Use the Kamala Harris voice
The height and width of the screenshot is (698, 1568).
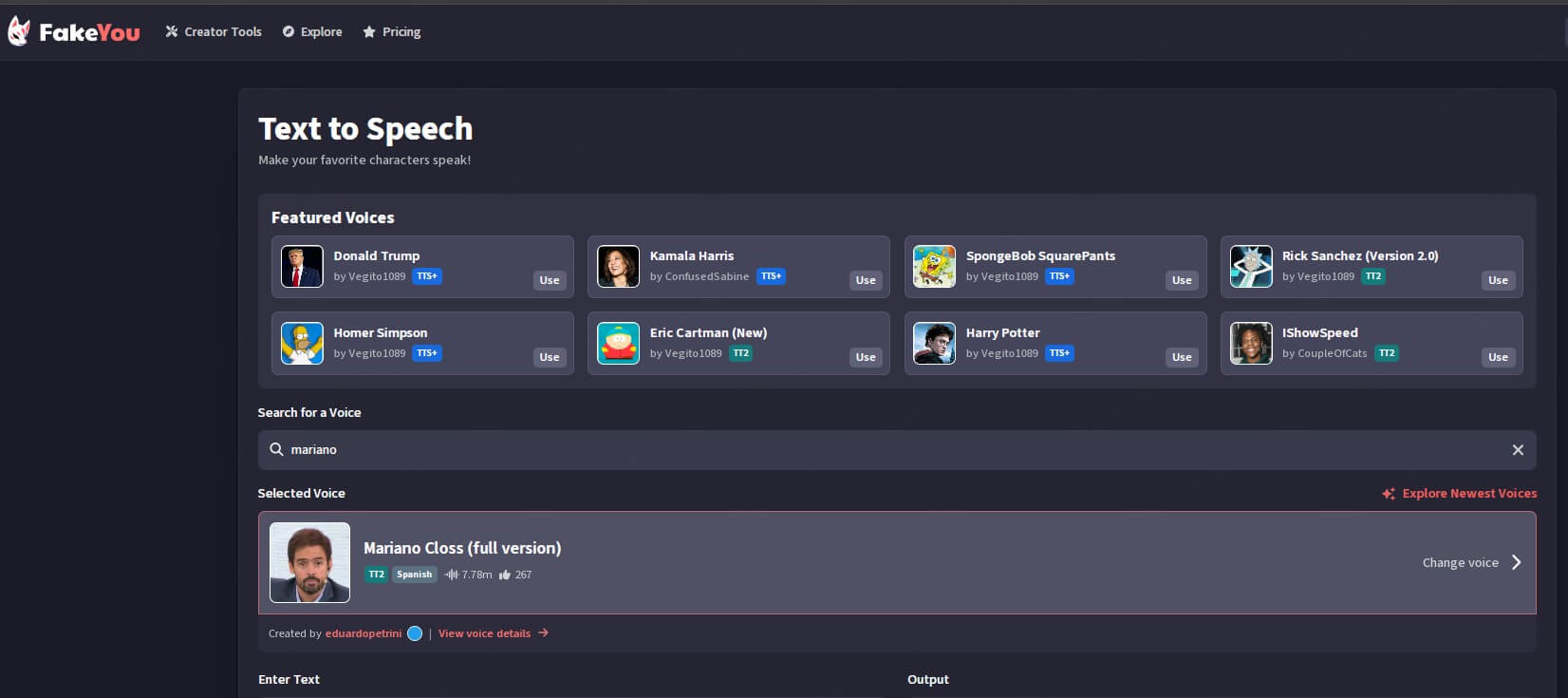[x=866, y=280]
